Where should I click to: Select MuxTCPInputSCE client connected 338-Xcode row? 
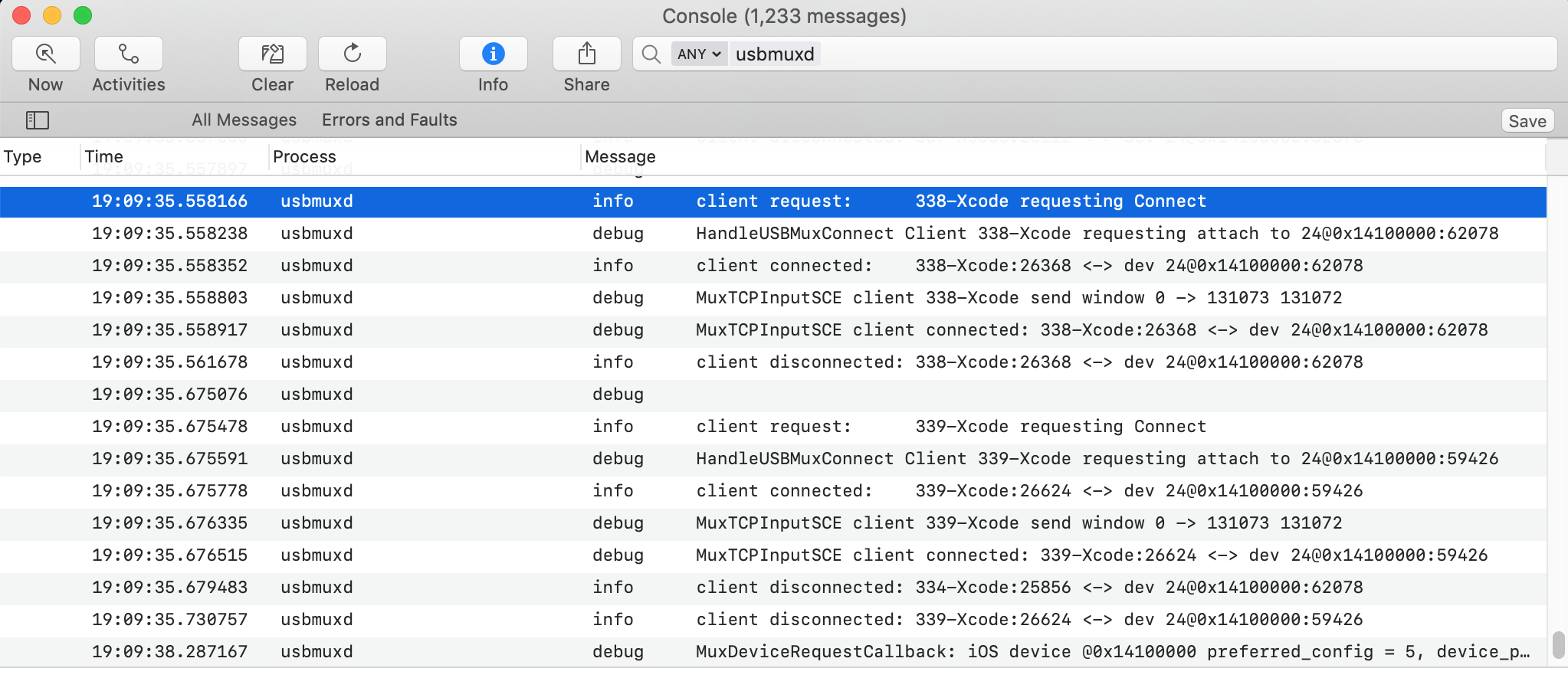click(x=773, y=330)
